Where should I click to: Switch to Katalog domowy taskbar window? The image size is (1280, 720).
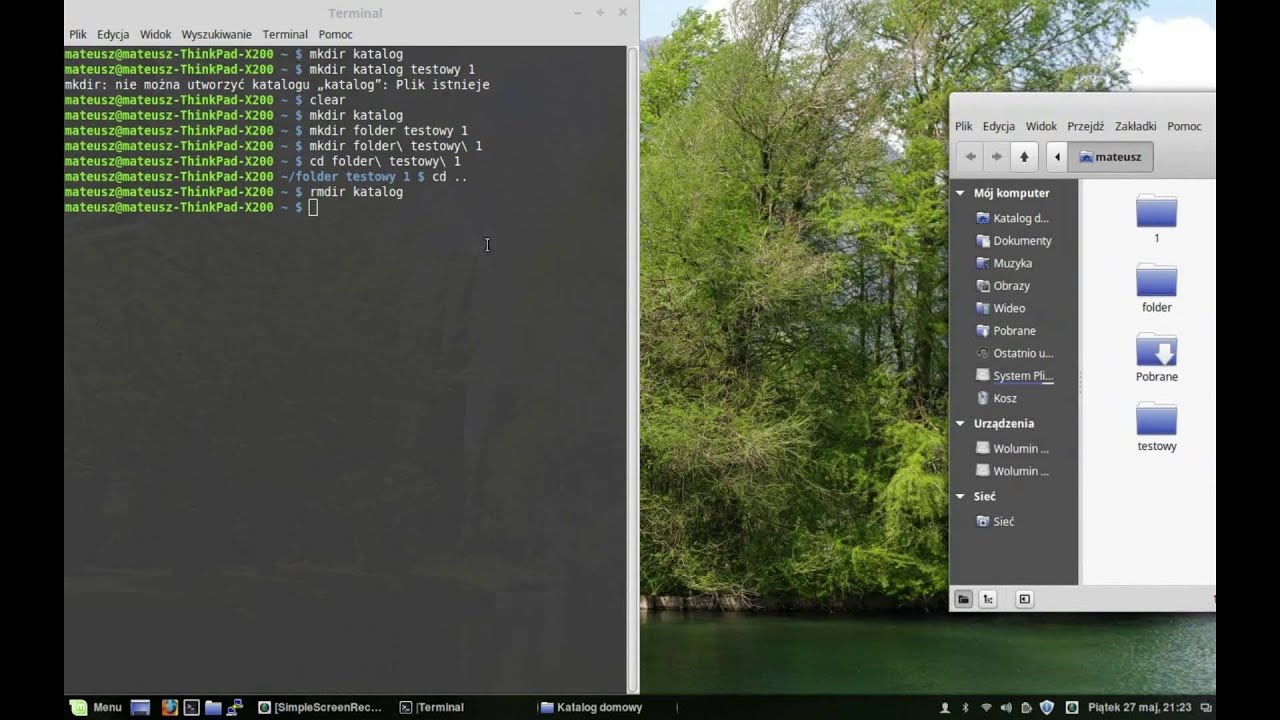click(592, 707)
